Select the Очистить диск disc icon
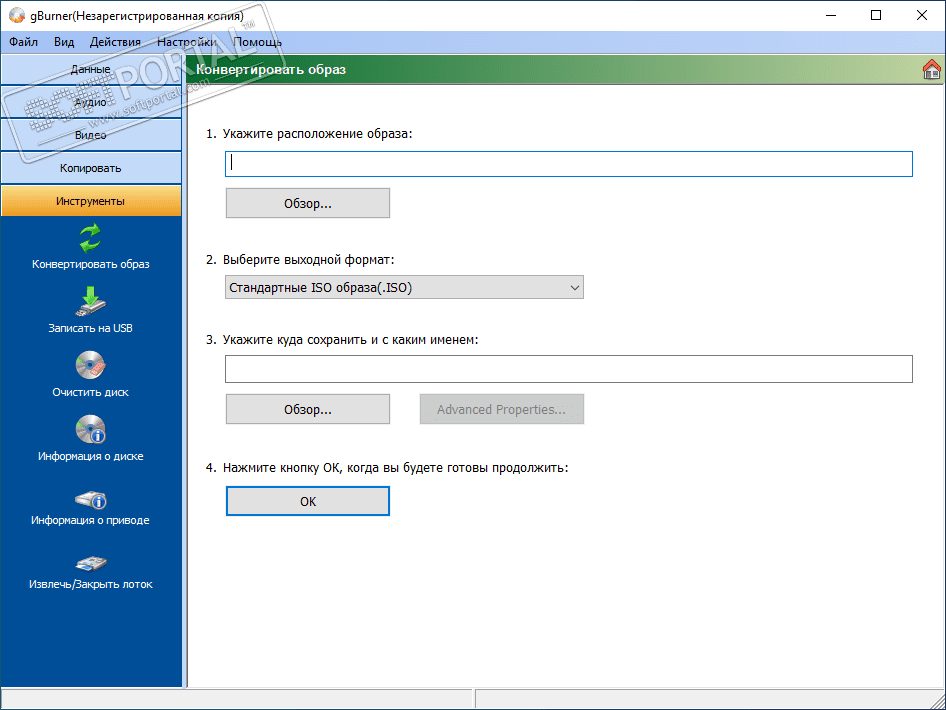This screenshot has width=946, height=710. click(90, 366)
